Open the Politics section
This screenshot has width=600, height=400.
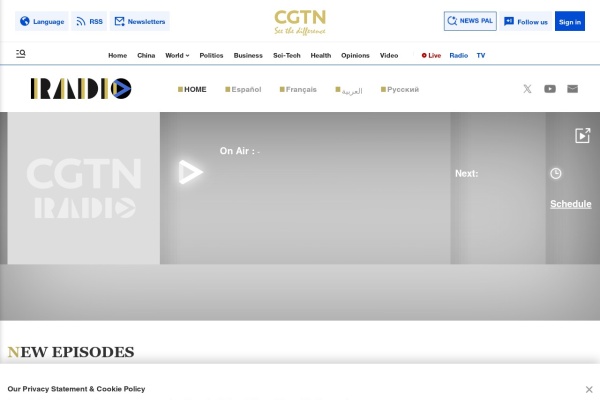[211, 56]
